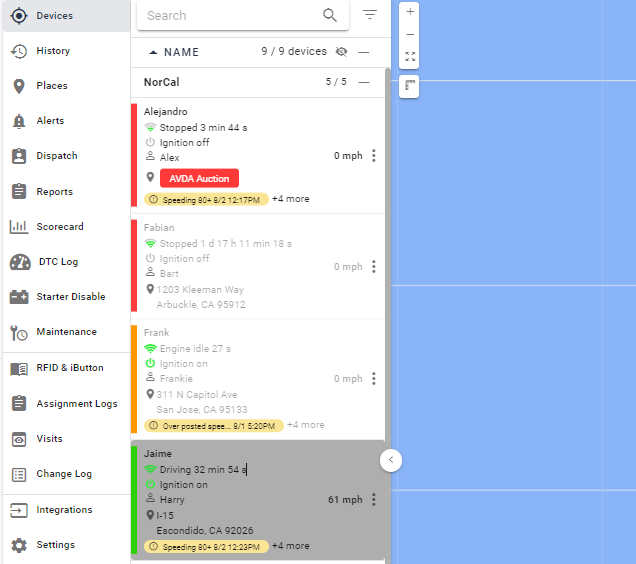Screen dimensions: 636x564
Task: Click the AVDA Auction place tag
Action: (x=199, y=178)
